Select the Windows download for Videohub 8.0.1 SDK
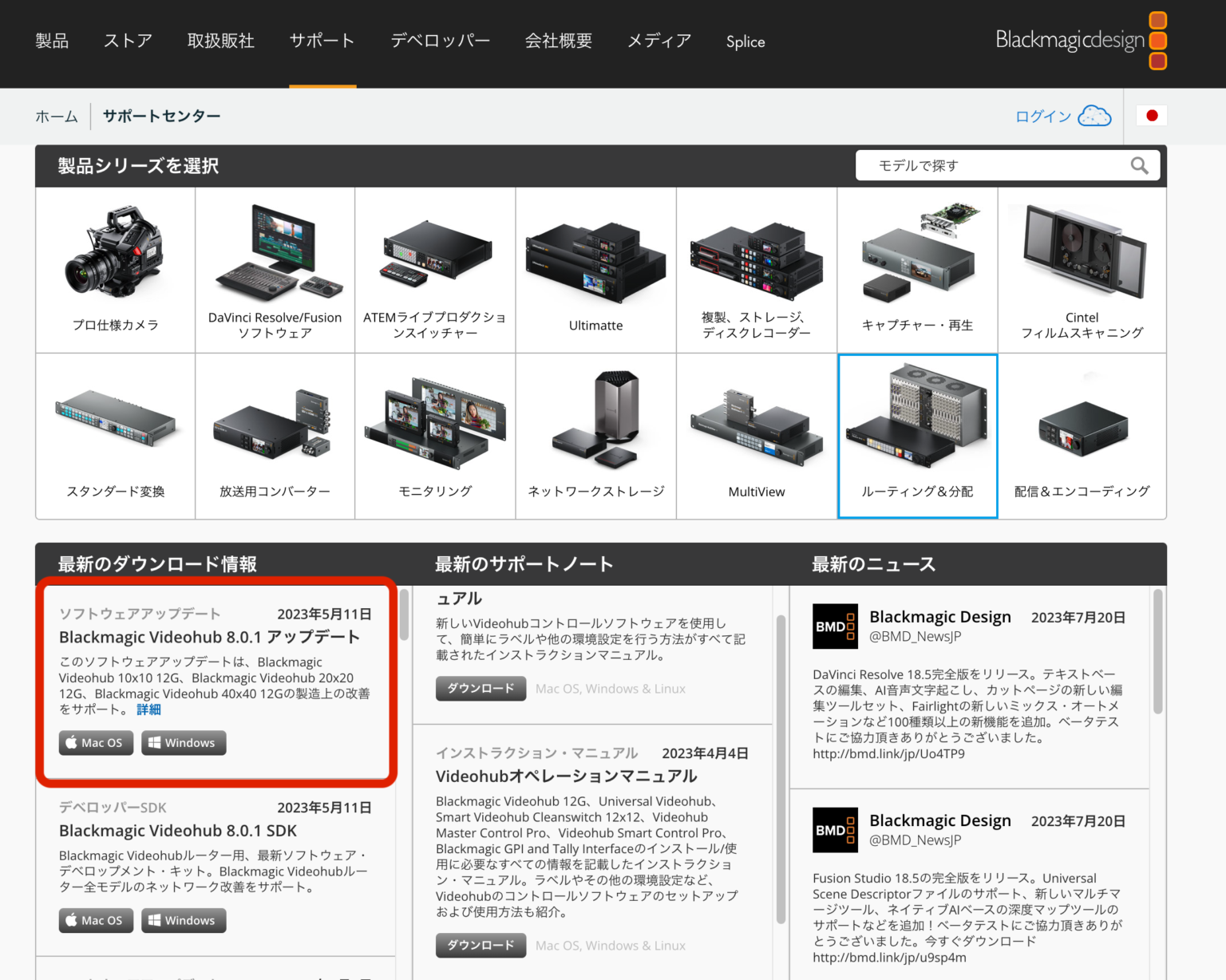 [183, 920]
